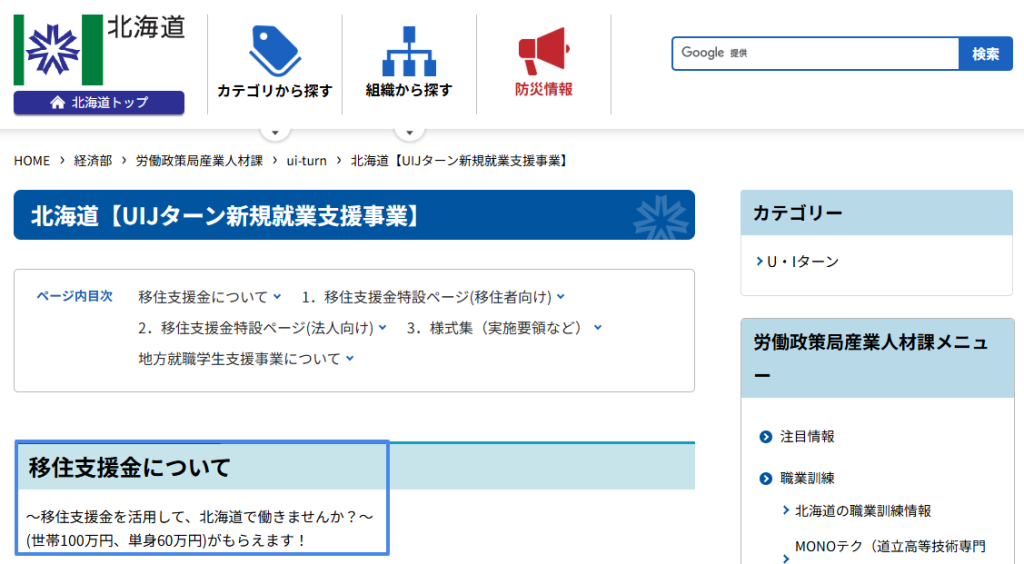
Task: Click arrow icon beside 注目情報
Action: tap(766, 437)
